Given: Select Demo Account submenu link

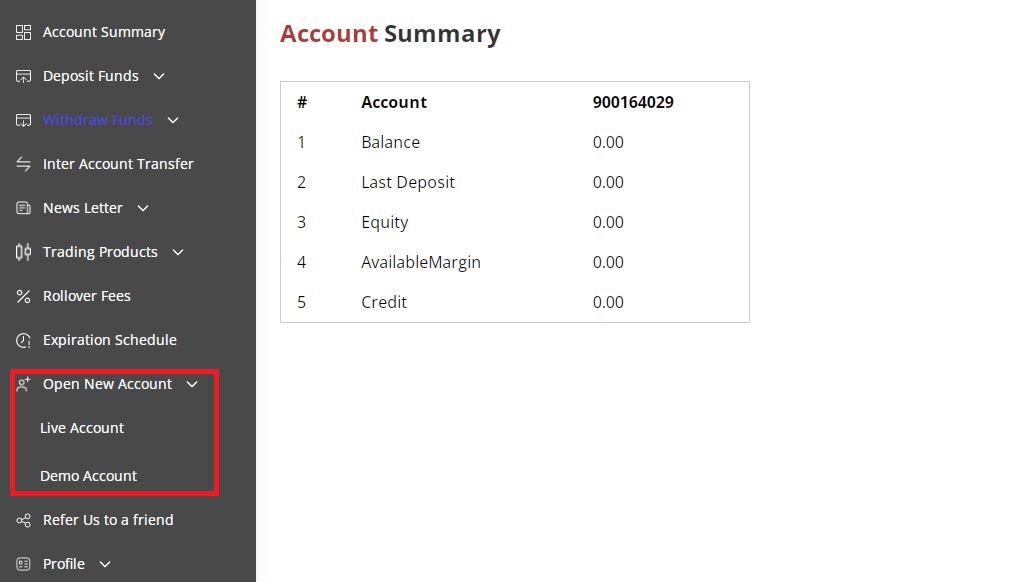Looking at the screenshot, I should coord(89,476).
